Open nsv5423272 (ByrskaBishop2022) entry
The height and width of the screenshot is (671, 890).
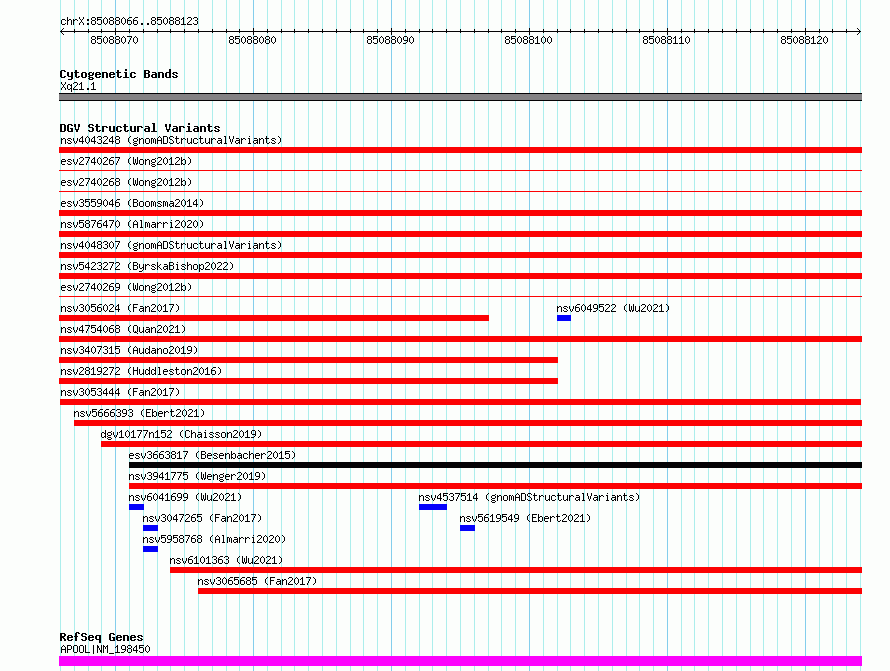[x=147, y=266]
